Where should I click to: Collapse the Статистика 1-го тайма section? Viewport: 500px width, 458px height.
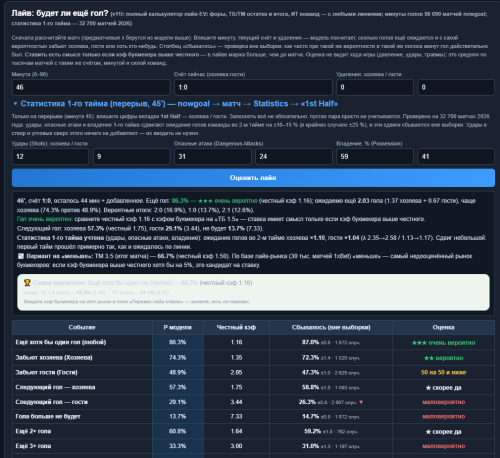point(179,104)
